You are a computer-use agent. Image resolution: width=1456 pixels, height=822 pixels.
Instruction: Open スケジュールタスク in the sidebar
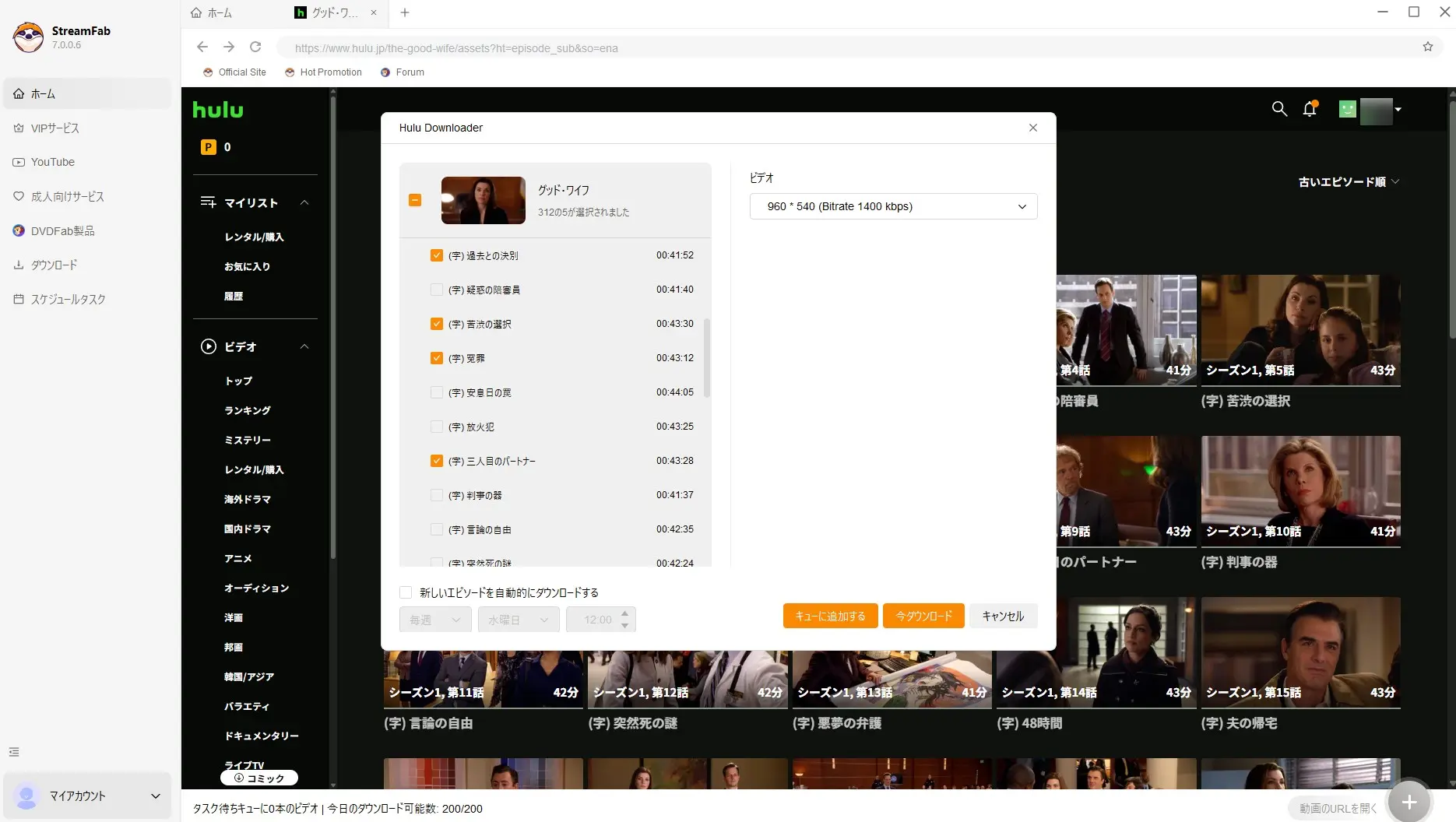(x=87, y=299)
